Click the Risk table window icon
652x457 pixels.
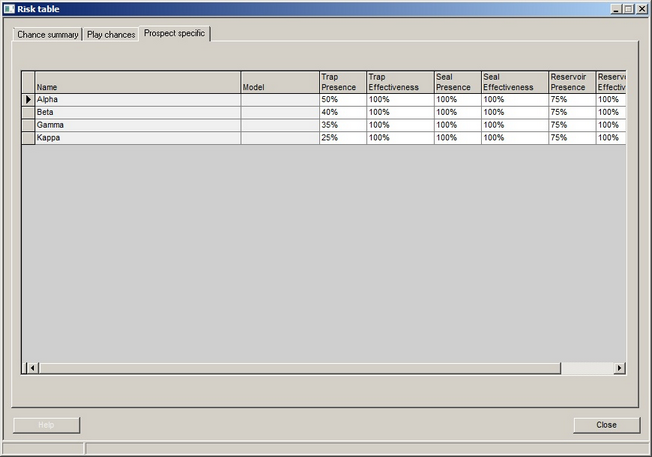8,8
